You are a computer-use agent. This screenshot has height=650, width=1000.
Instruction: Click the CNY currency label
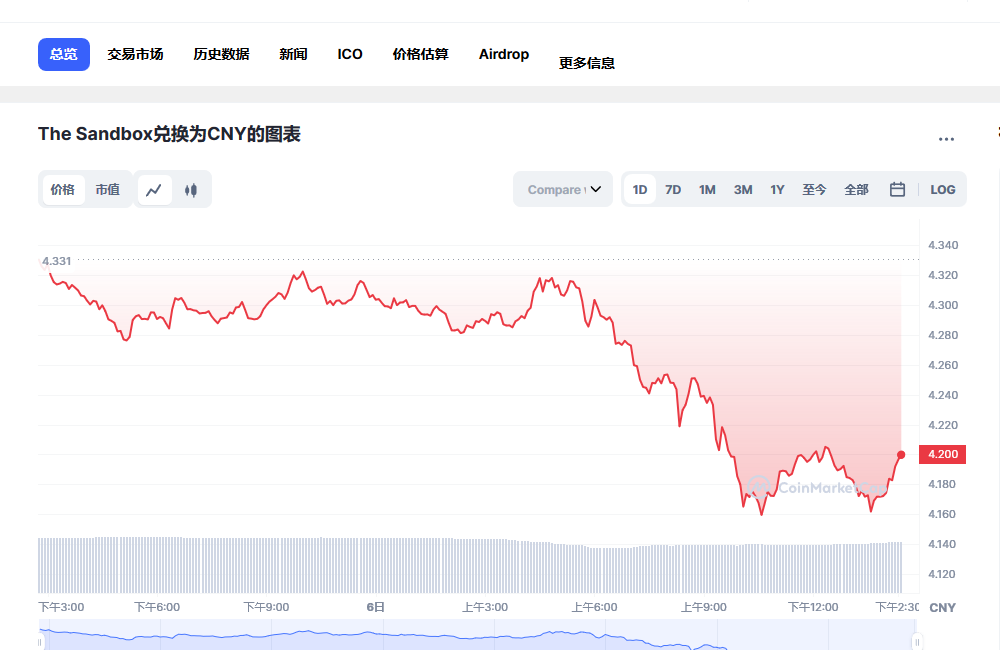coord(943,608)
